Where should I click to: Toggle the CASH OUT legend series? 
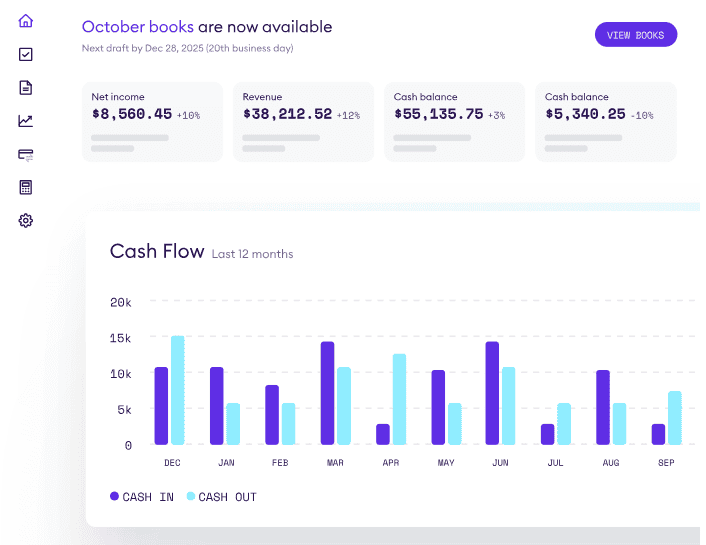pyautogui.click(x=221, y=497)
